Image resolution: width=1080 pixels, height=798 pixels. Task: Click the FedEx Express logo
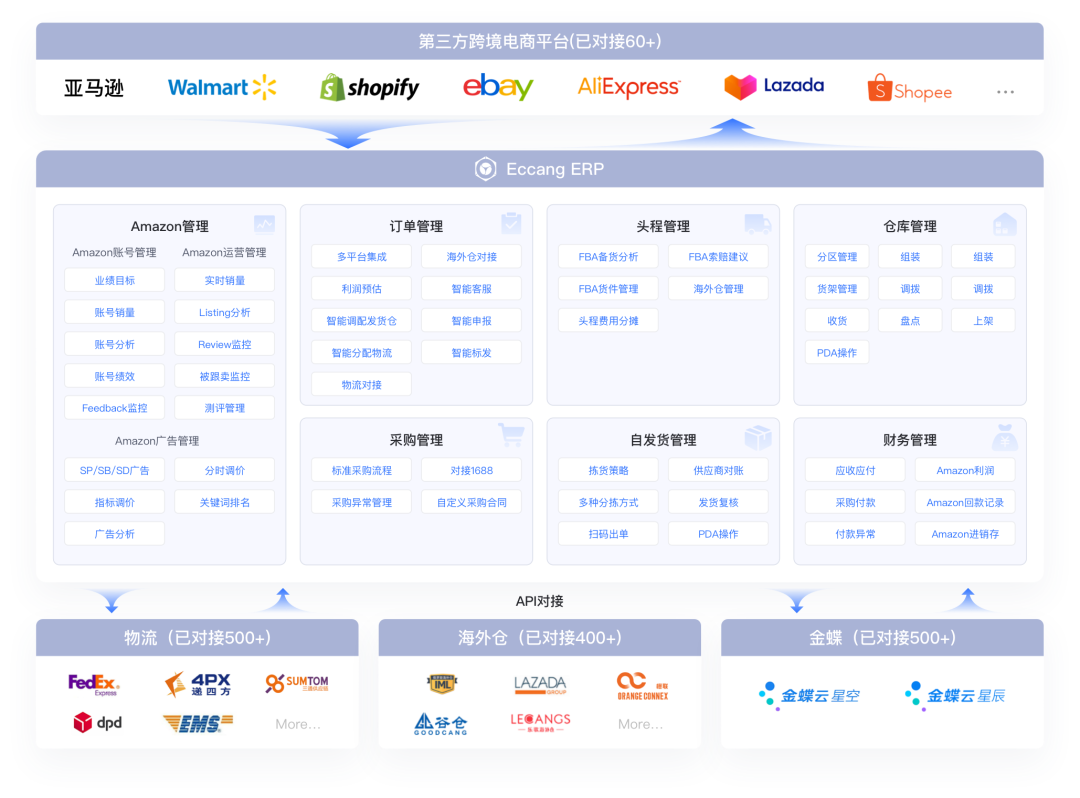pyautogui.click(x=93, y=685)
